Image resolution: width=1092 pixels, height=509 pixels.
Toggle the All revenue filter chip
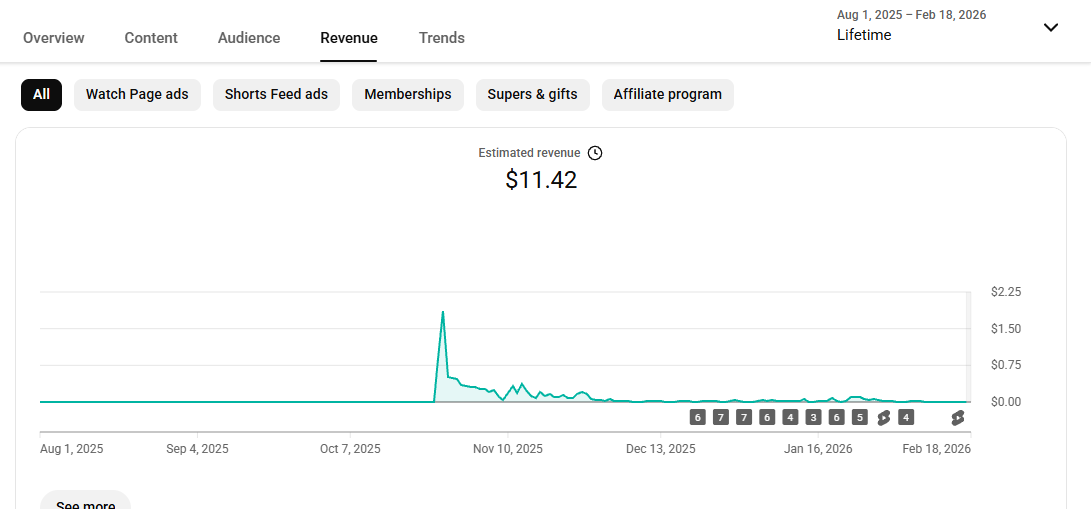tap(41, 95)
